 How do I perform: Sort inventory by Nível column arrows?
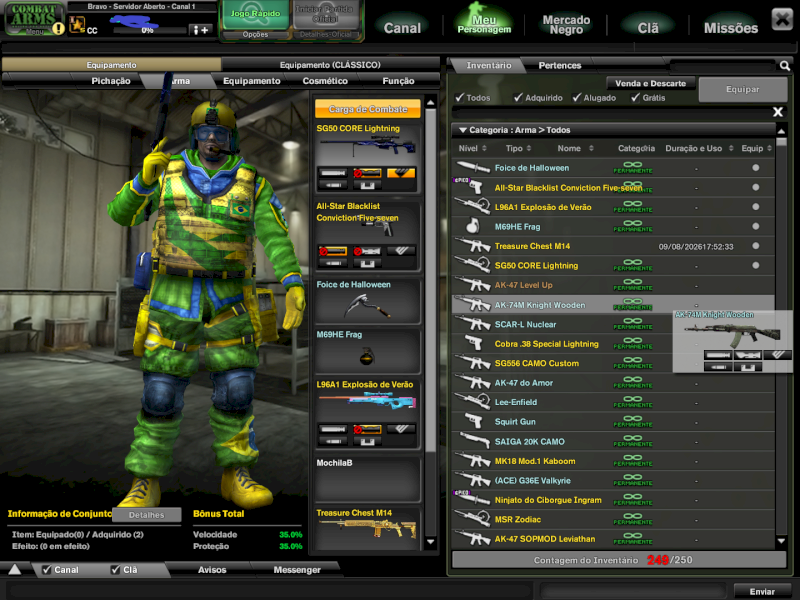click(x=484, y=148)
